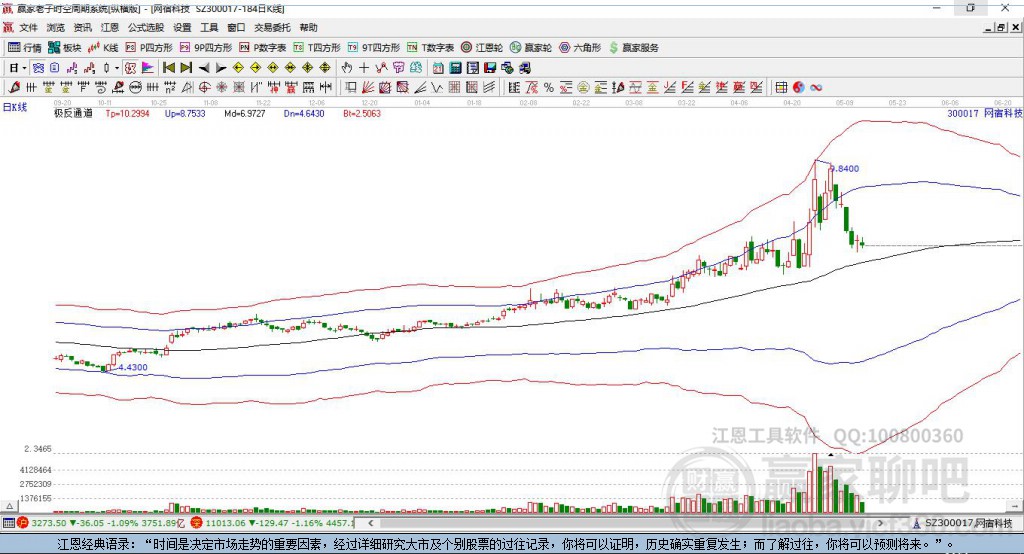1024x554 pixels.
Task: Open the 工具 menu
Action: pyautogui.click(x=209, y=27)
